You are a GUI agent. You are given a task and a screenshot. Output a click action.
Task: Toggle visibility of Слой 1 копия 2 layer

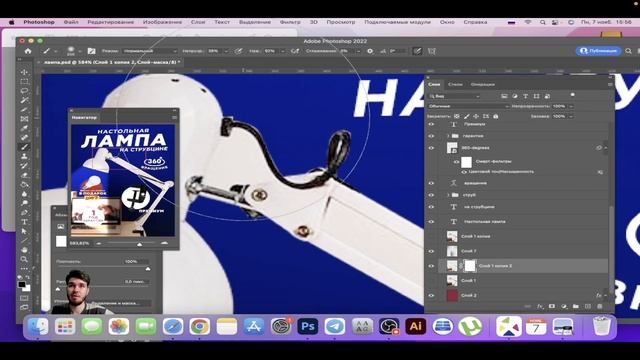click(431, 266)
